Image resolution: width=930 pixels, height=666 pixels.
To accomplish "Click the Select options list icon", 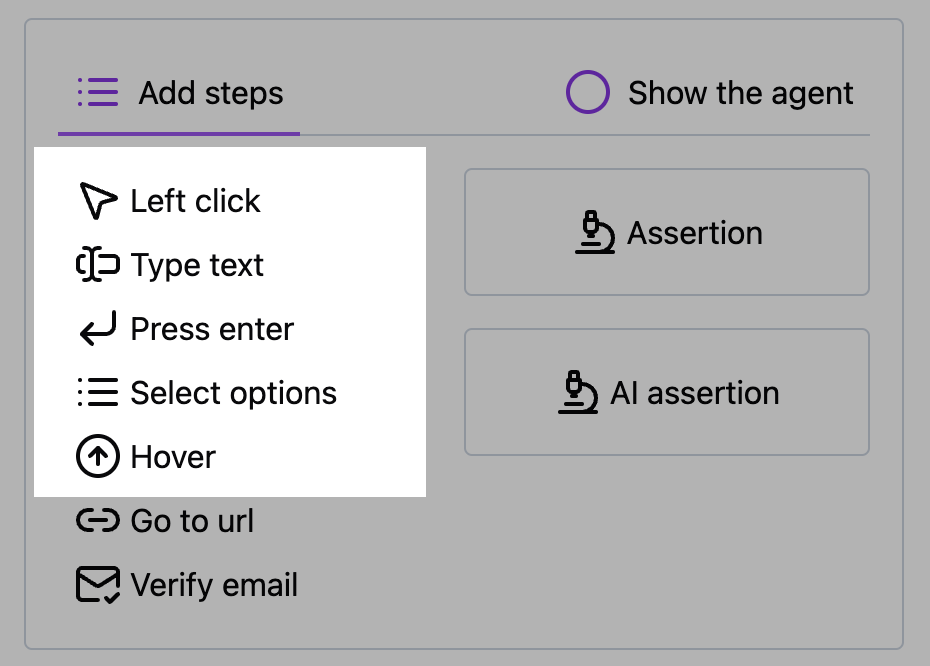I will pyautogui.click(x=98, y=393).
